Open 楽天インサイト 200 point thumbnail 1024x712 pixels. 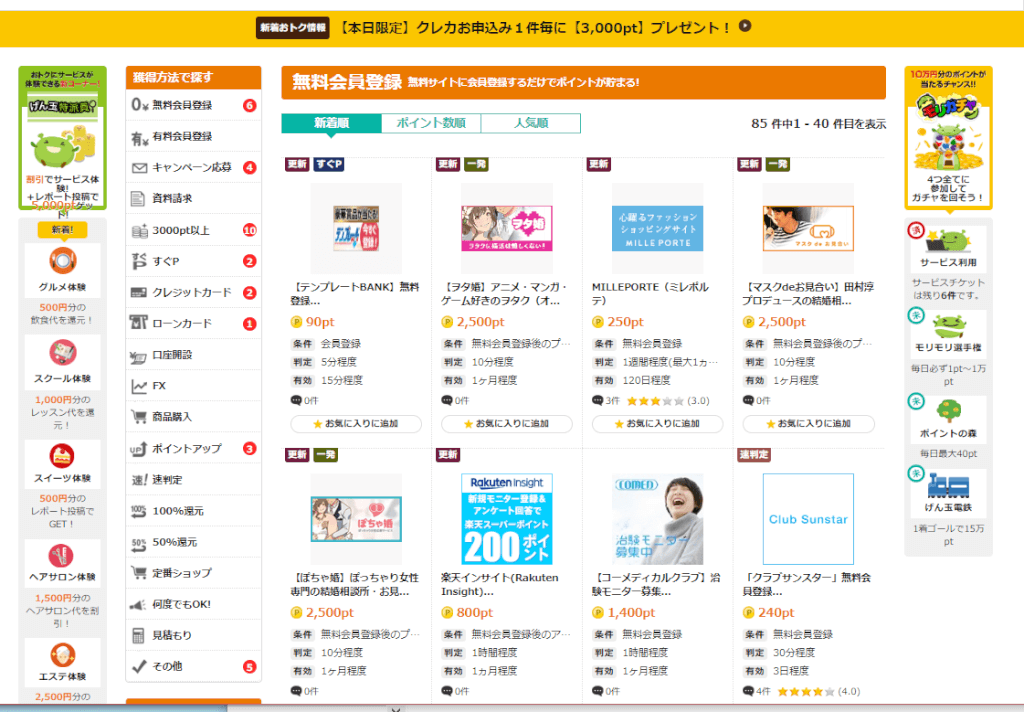[507, 519]
